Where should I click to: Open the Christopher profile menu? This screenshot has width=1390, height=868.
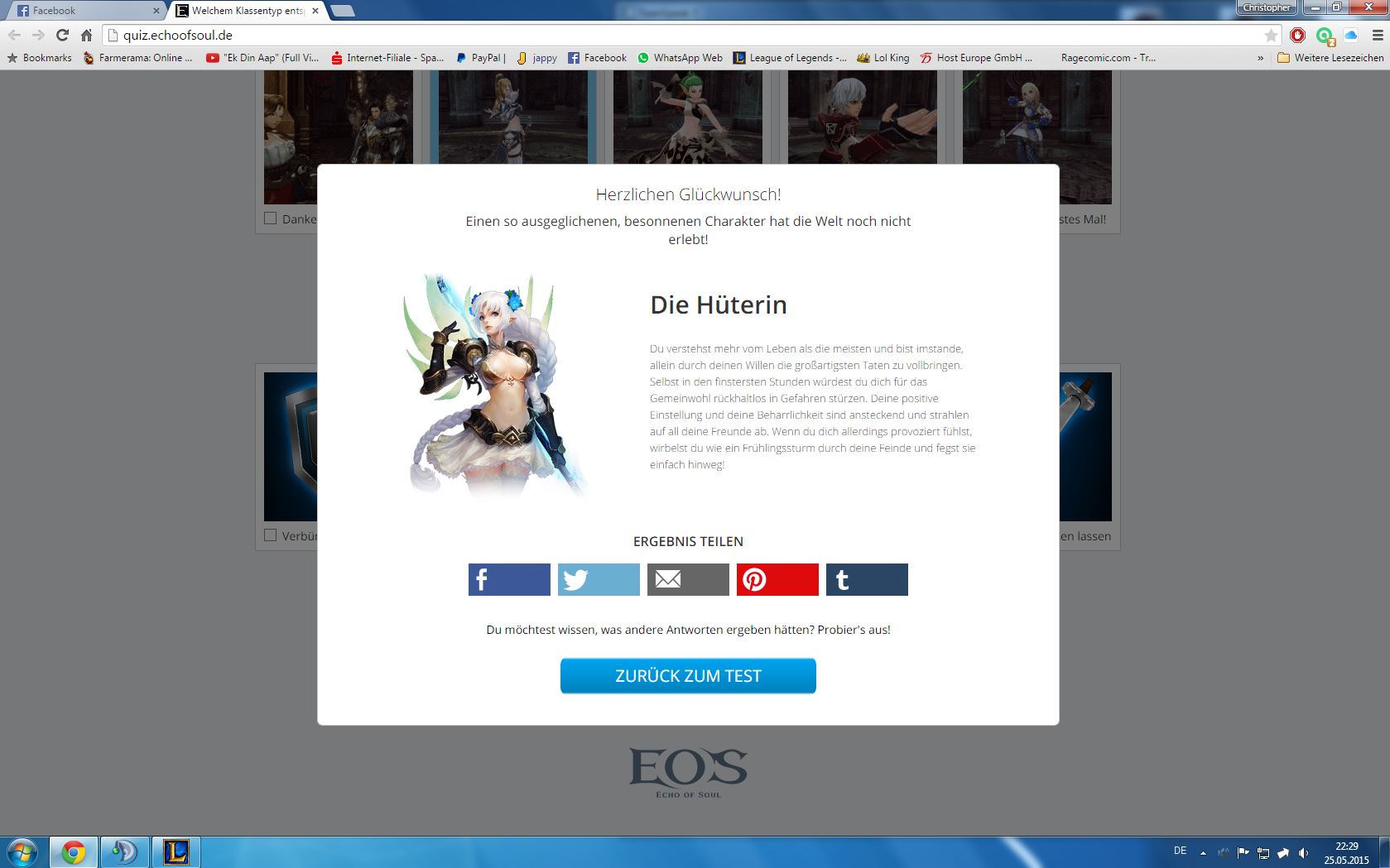(1267, 7)
